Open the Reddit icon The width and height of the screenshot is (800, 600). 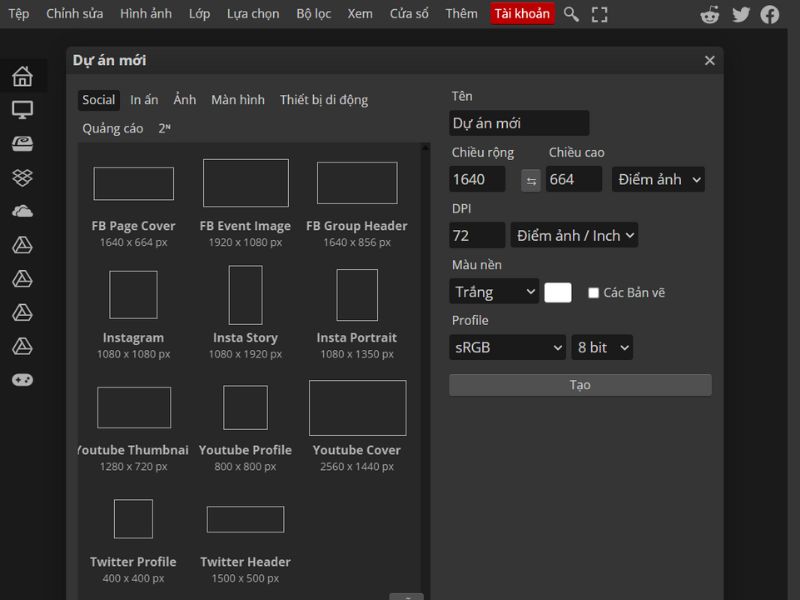coord(710,14)
